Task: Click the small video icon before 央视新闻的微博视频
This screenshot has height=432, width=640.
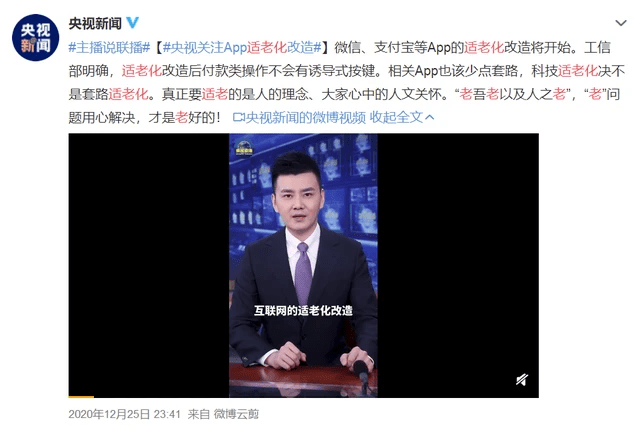Action: 238,118
